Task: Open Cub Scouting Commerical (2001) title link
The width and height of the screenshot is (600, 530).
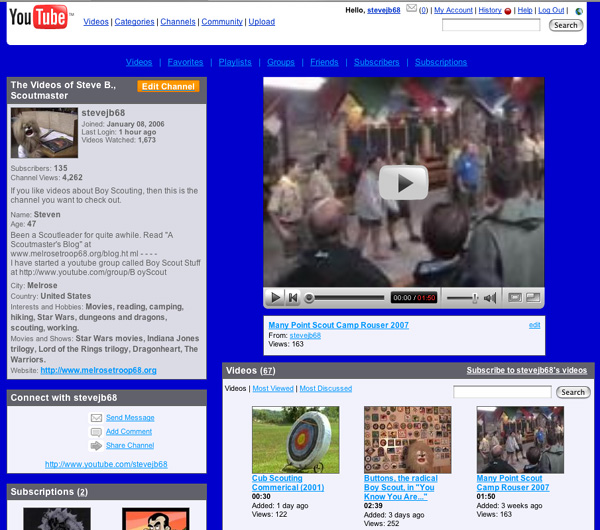Action: [288, 483]
